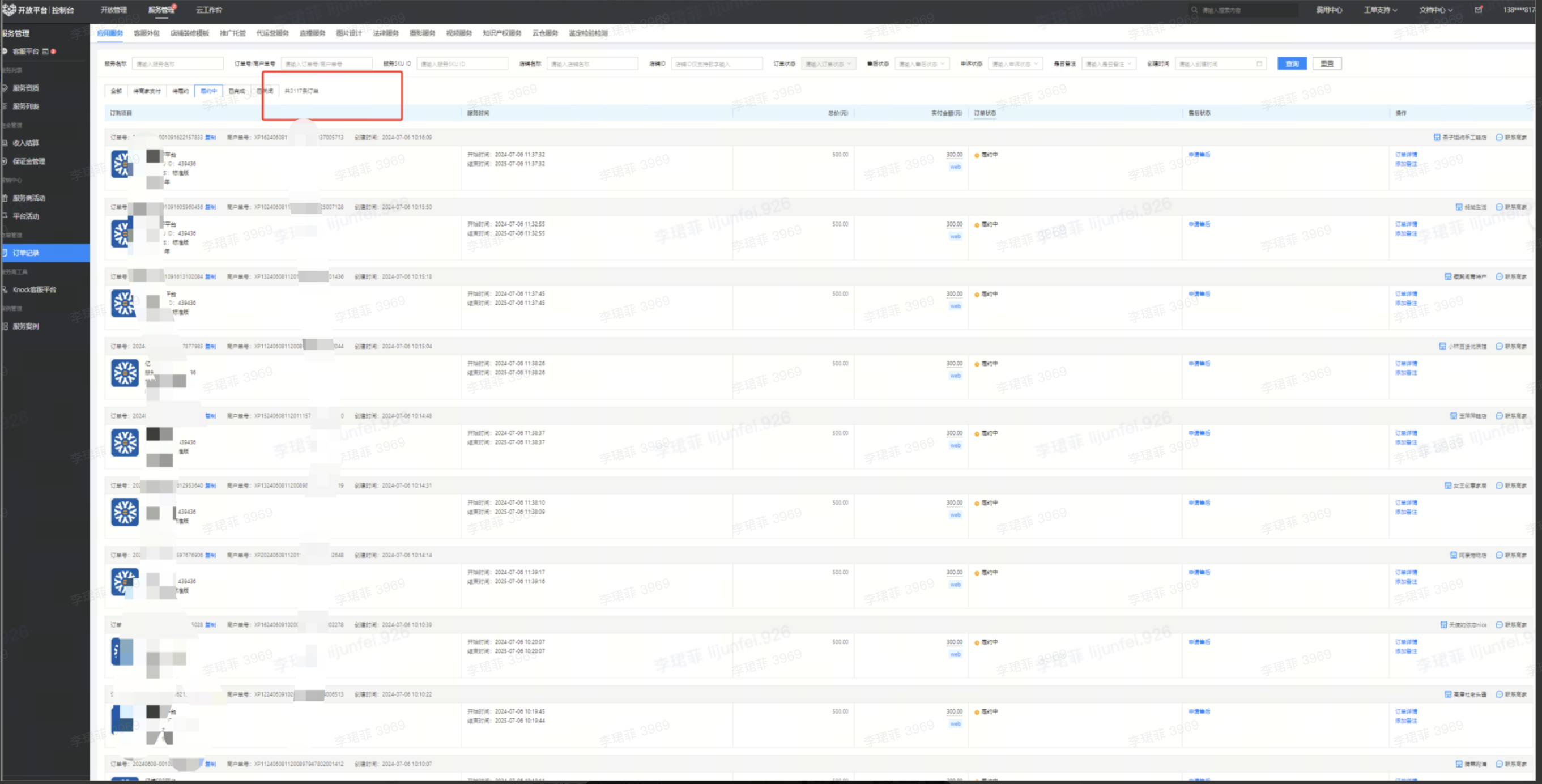Click 客服平台 window icon in sidebar

pos(45,52)
